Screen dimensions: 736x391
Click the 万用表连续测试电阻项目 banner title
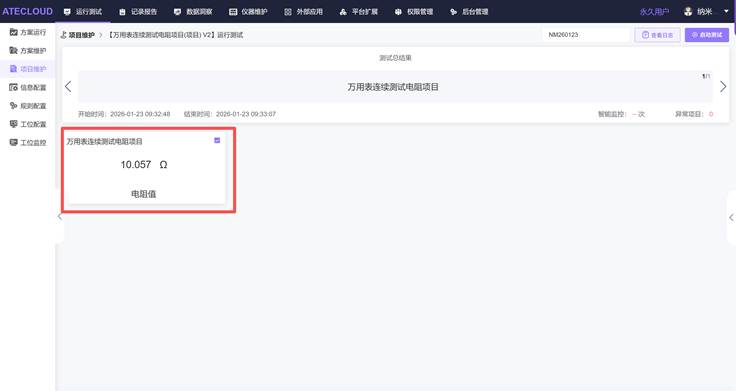pos(393,87)
